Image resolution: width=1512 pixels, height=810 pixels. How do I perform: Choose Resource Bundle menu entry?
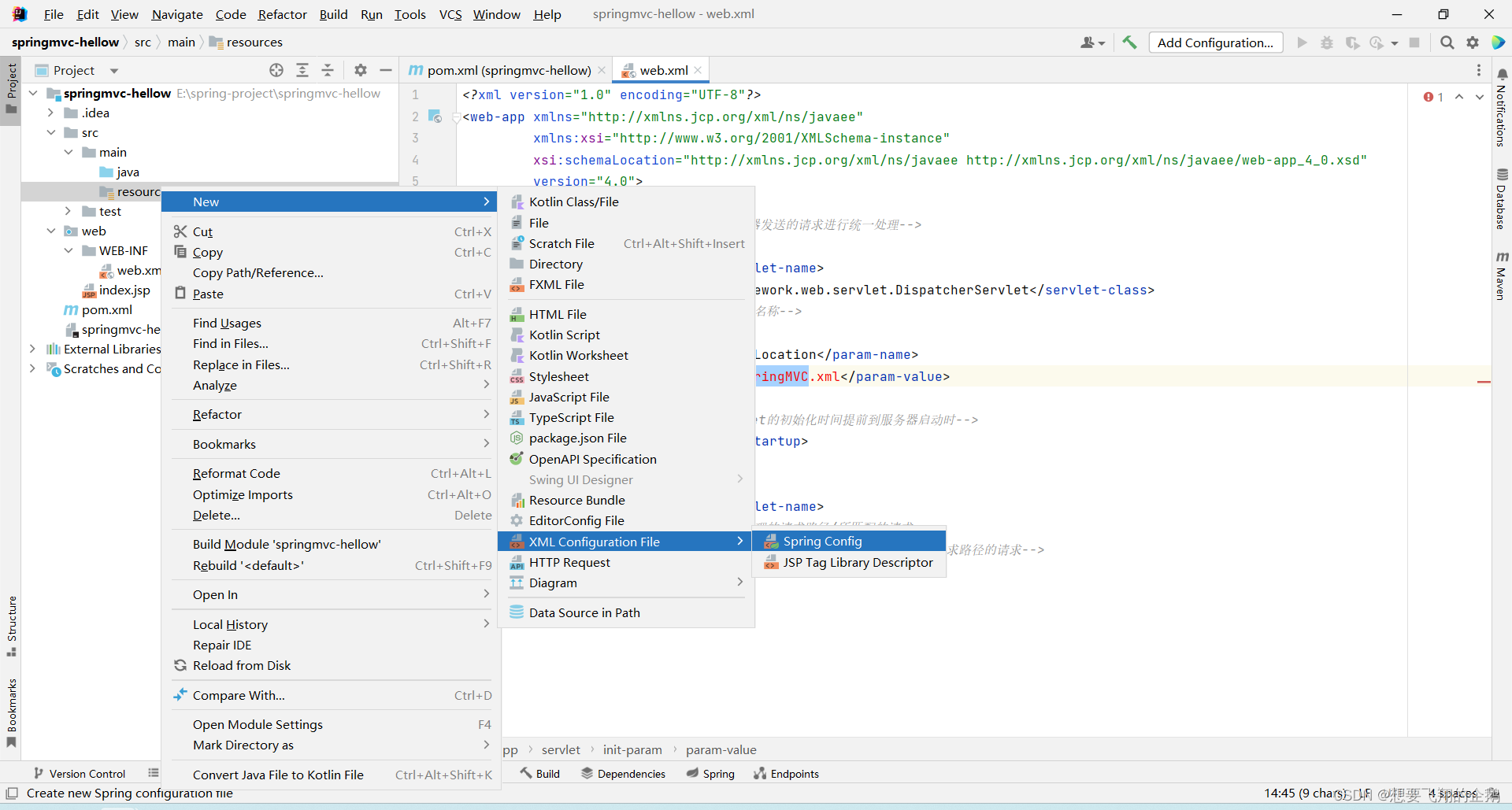coord(626,500)
